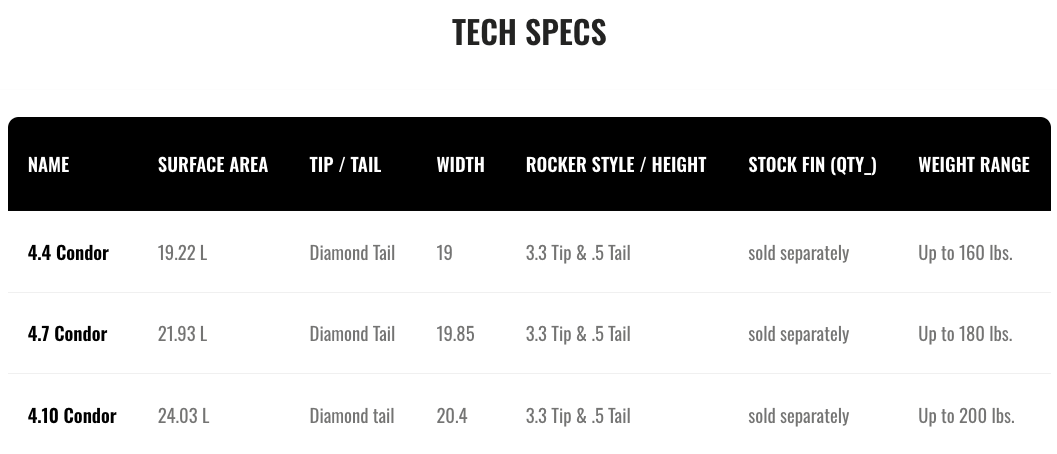
Task: Click the 19.85 width value
Action: click(455, 333)
